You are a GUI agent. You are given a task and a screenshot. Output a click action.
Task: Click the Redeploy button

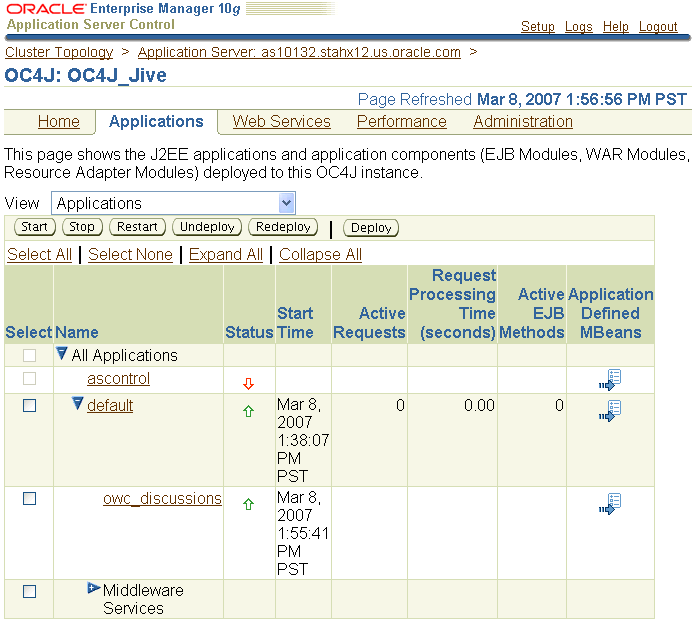283,227
